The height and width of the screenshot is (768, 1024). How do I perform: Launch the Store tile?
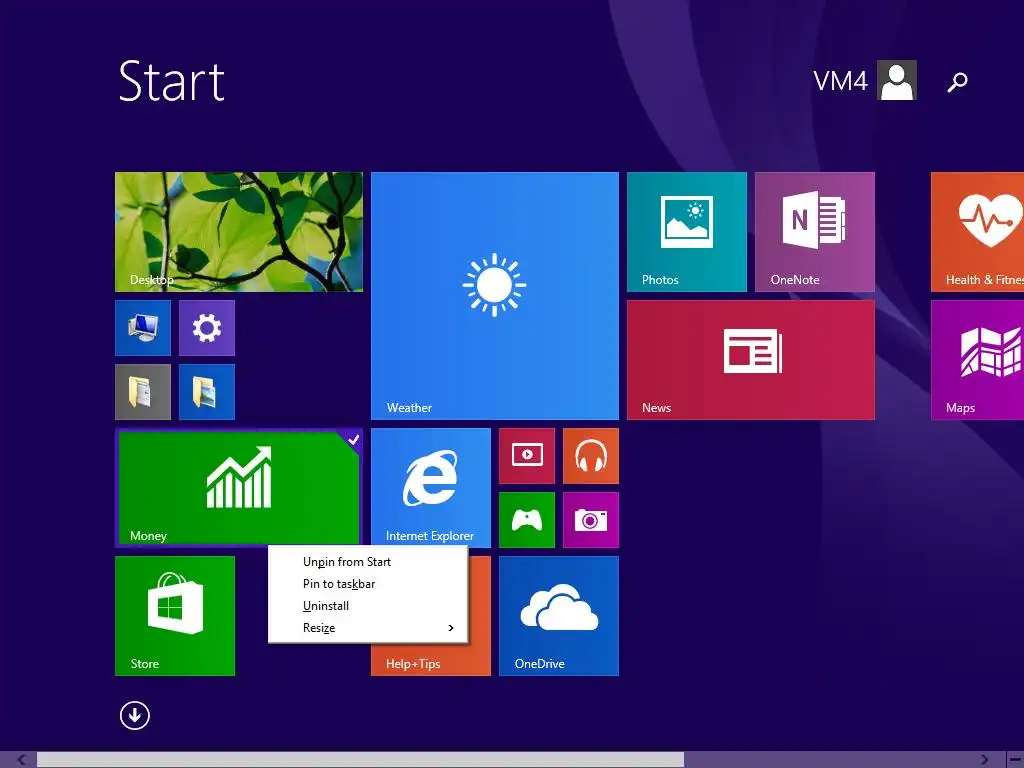(x=175, y=616)
